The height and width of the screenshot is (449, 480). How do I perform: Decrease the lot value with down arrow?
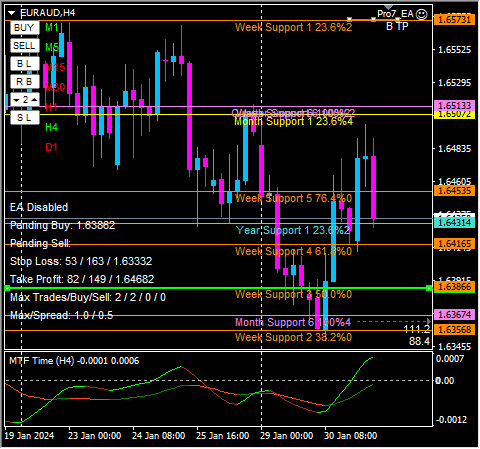[16, 100]
